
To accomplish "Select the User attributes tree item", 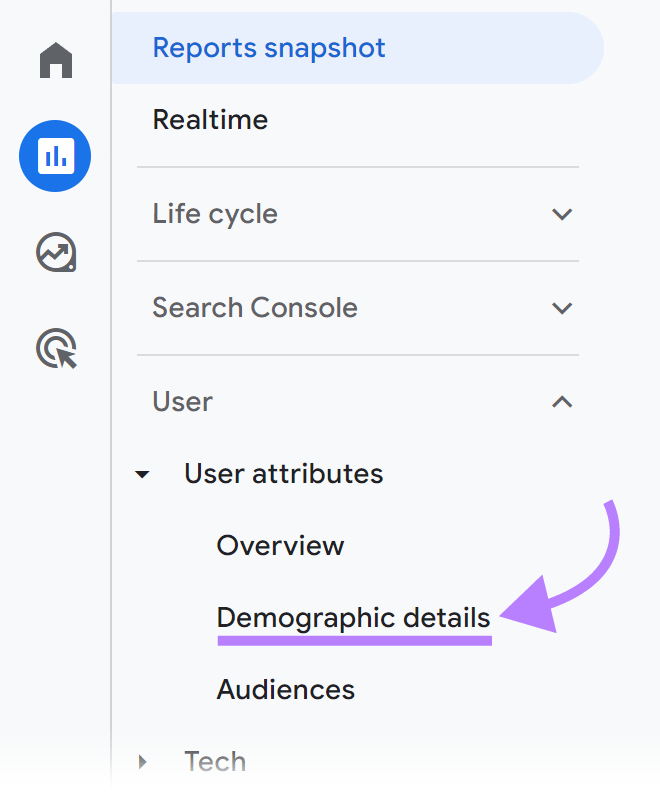I will point(283,474).
